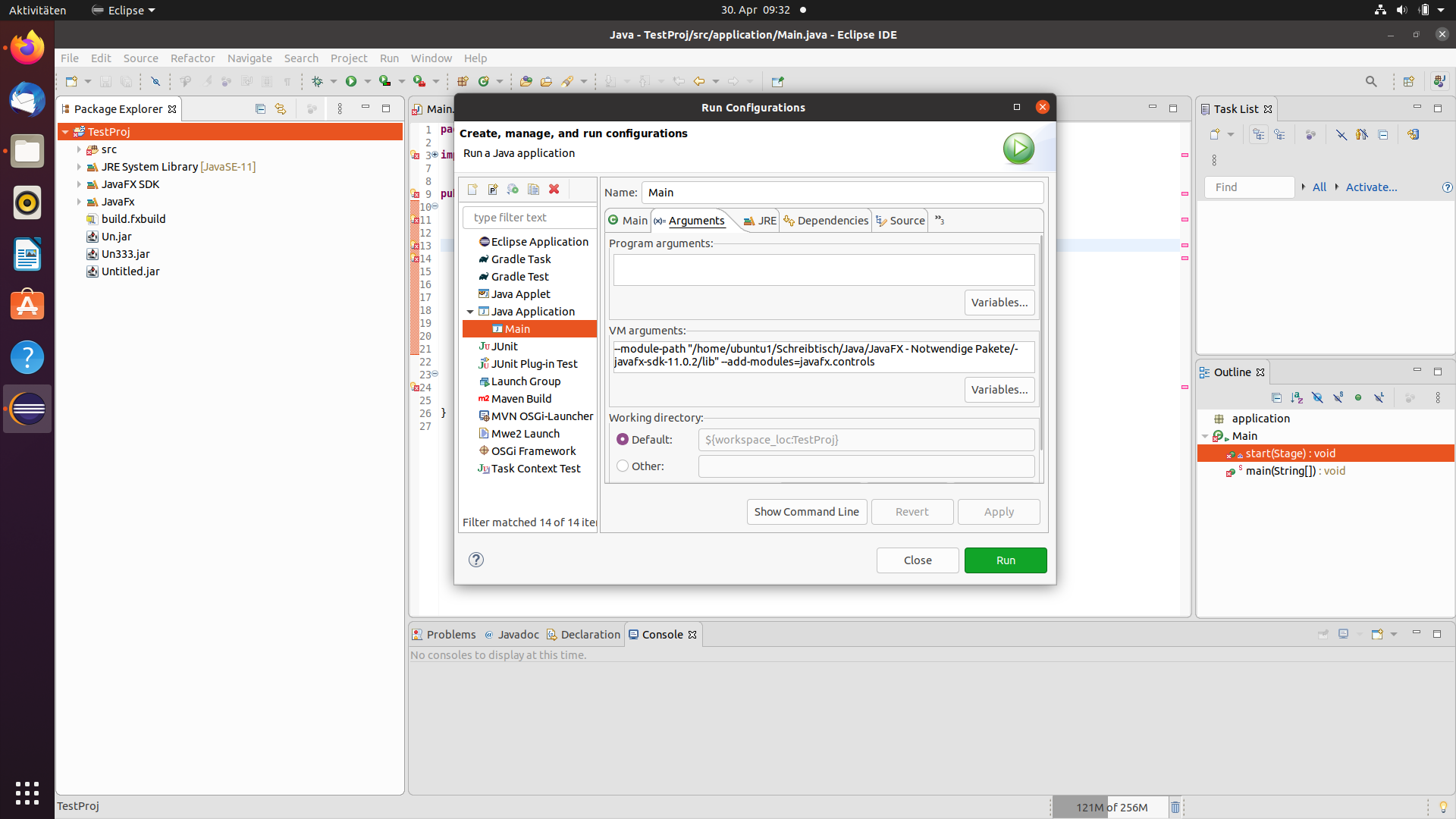Image resolution: width=1456 pixels, height=819 pixels.
Task: Click the Open Task folder toolbar icon
Action: coord(546,81)
